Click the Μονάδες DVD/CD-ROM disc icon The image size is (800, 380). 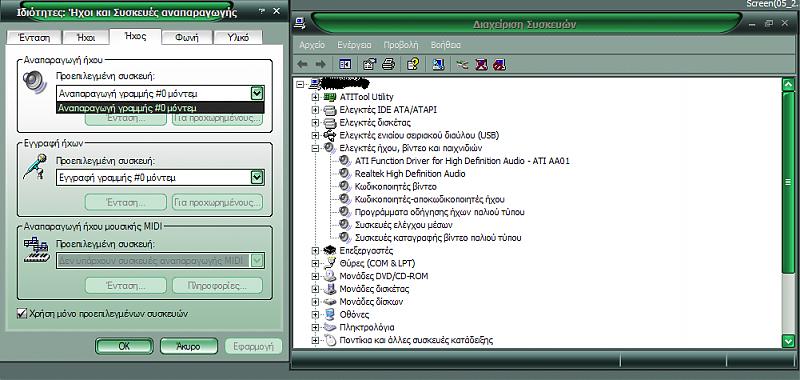point(330,276)
